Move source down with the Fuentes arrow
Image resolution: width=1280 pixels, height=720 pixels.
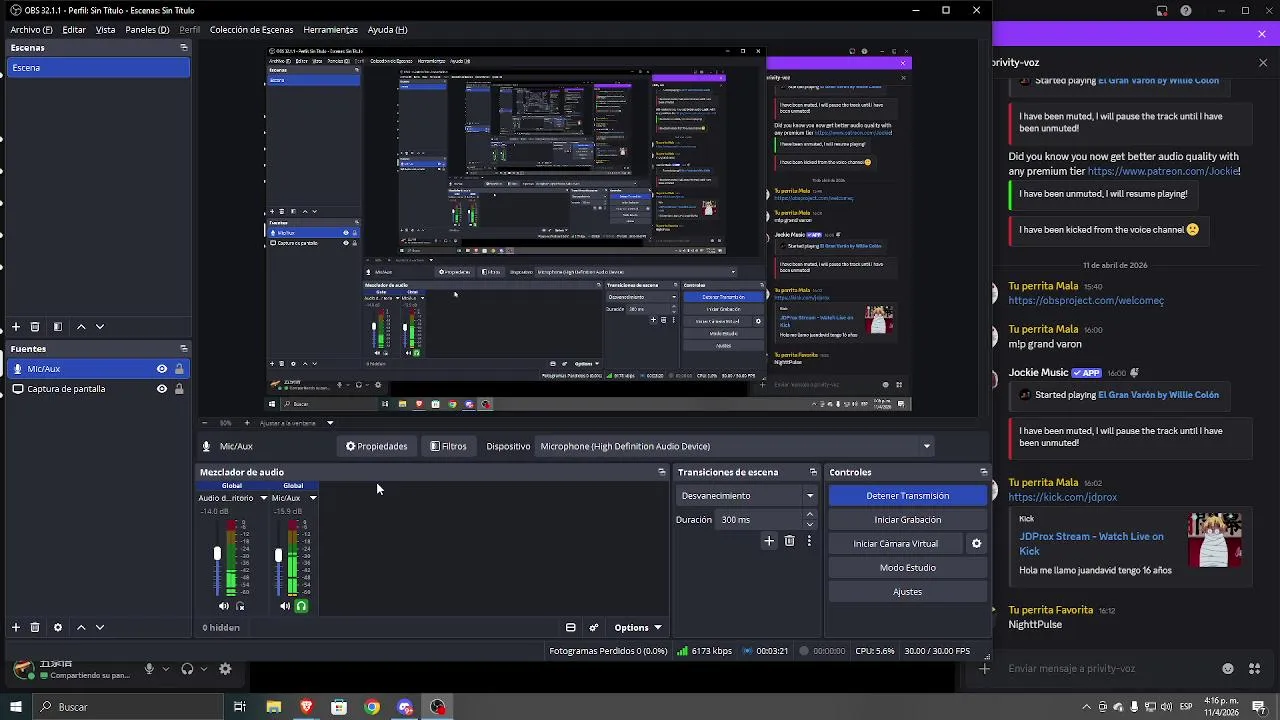(x=99, y=627)
